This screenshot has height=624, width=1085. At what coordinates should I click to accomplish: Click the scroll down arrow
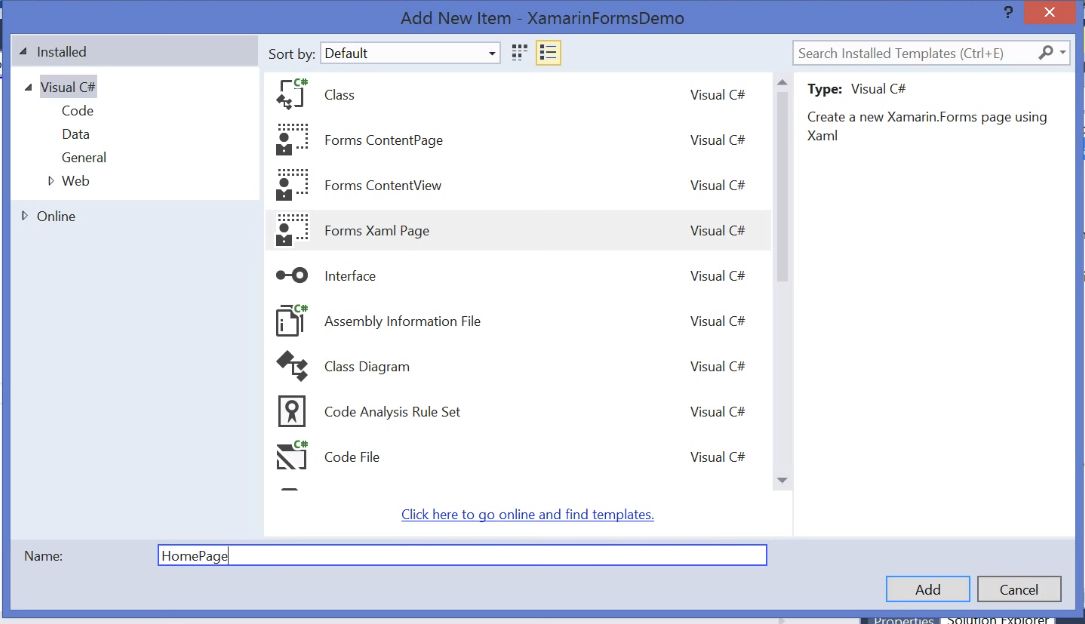pos(782,480)
